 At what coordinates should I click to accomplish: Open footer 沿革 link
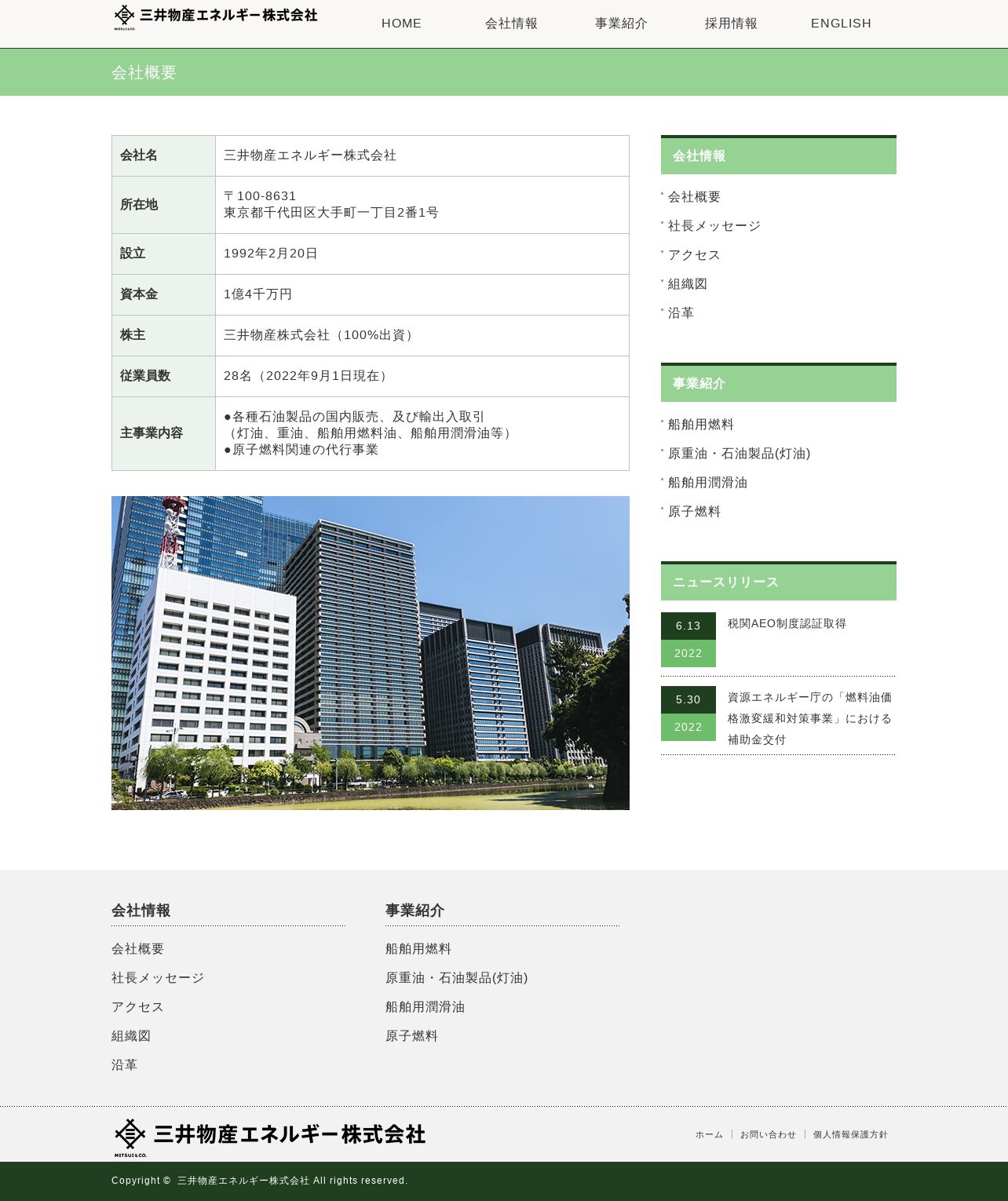point(124,1065)
